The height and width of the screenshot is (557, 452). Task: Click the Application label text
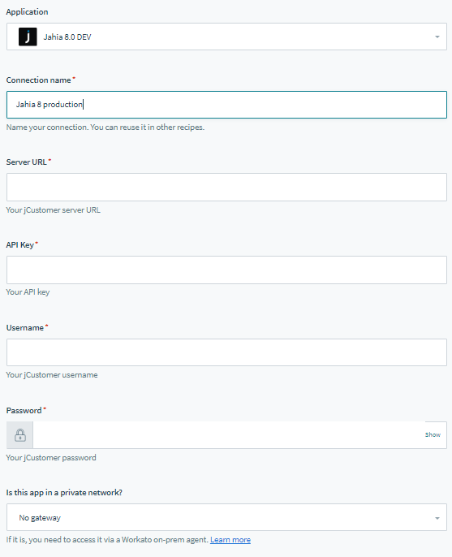click(x=27, y=12)
